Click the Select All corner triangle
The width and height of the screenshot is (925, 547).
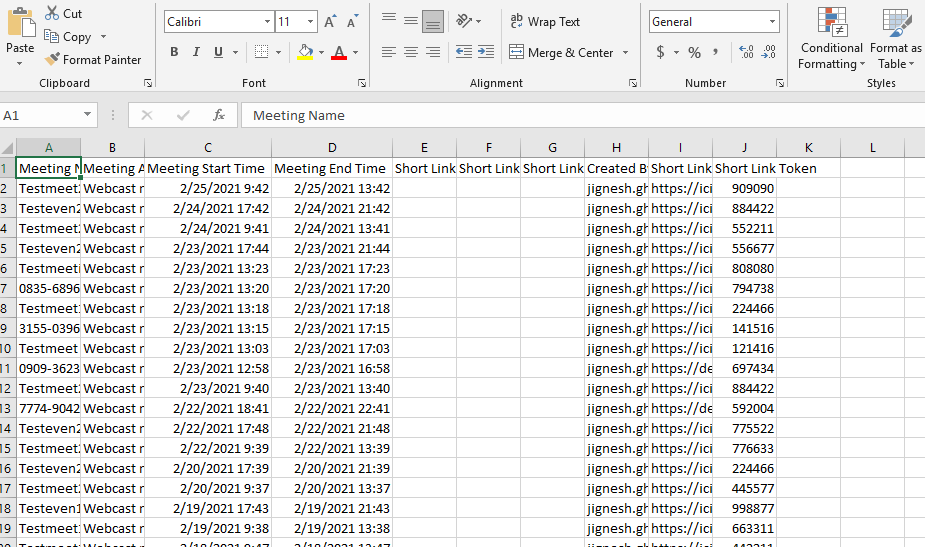[x=8, y=148]
